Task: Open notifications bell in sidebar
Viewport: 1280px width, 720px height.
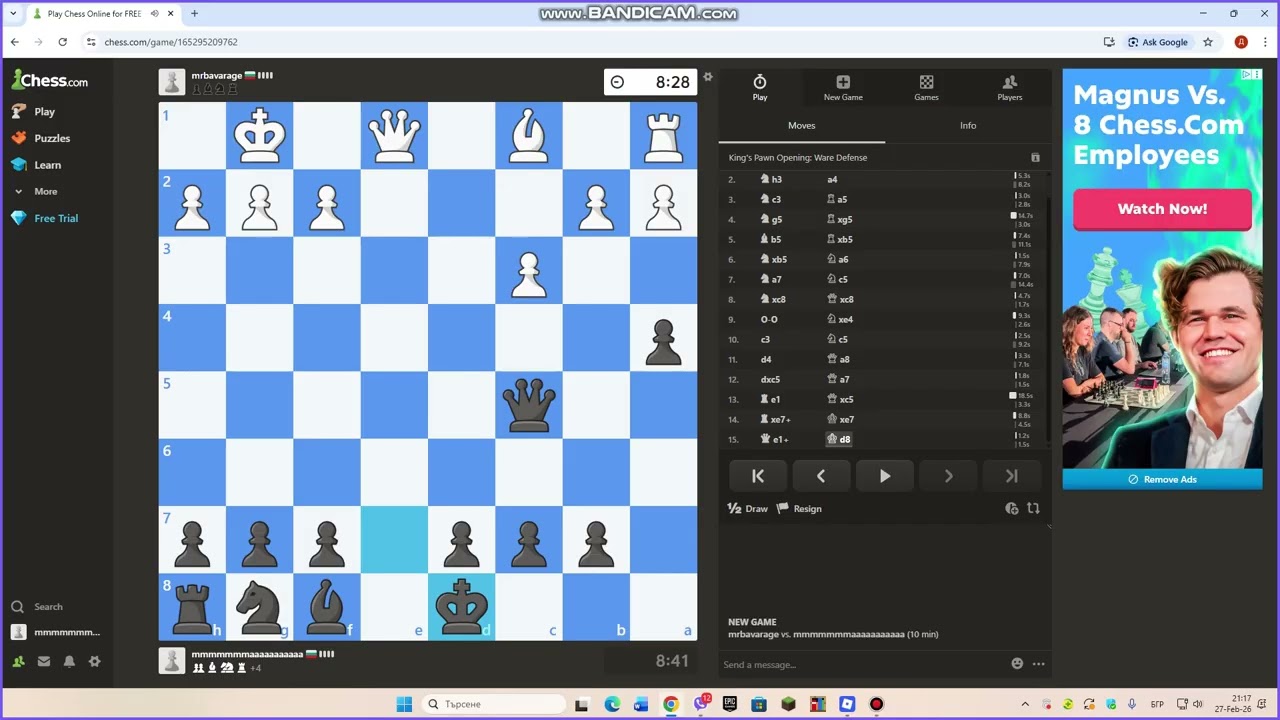Action: tap(69, 661)
